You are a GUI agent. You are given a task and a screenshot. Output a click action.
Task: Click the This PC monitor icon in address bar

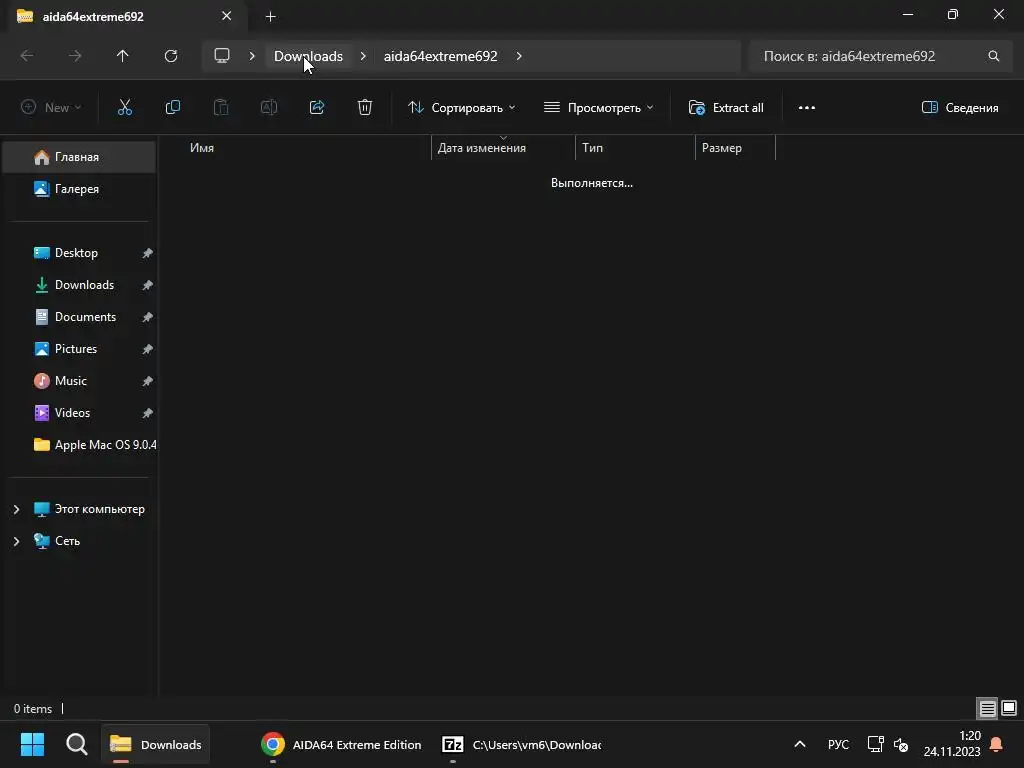pyautogui.click(x=222, y=56)
